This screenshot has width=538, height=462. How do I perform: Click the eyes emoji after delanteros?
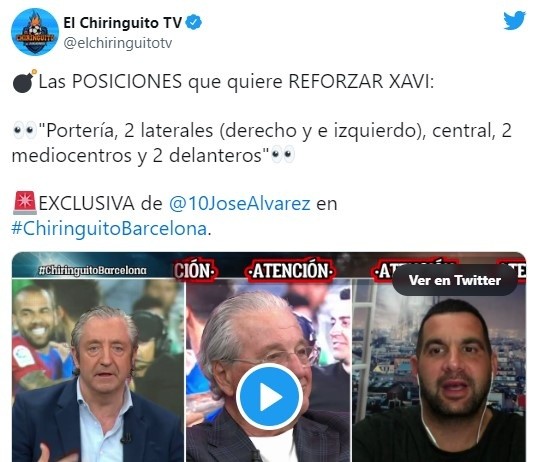(283, 155)
